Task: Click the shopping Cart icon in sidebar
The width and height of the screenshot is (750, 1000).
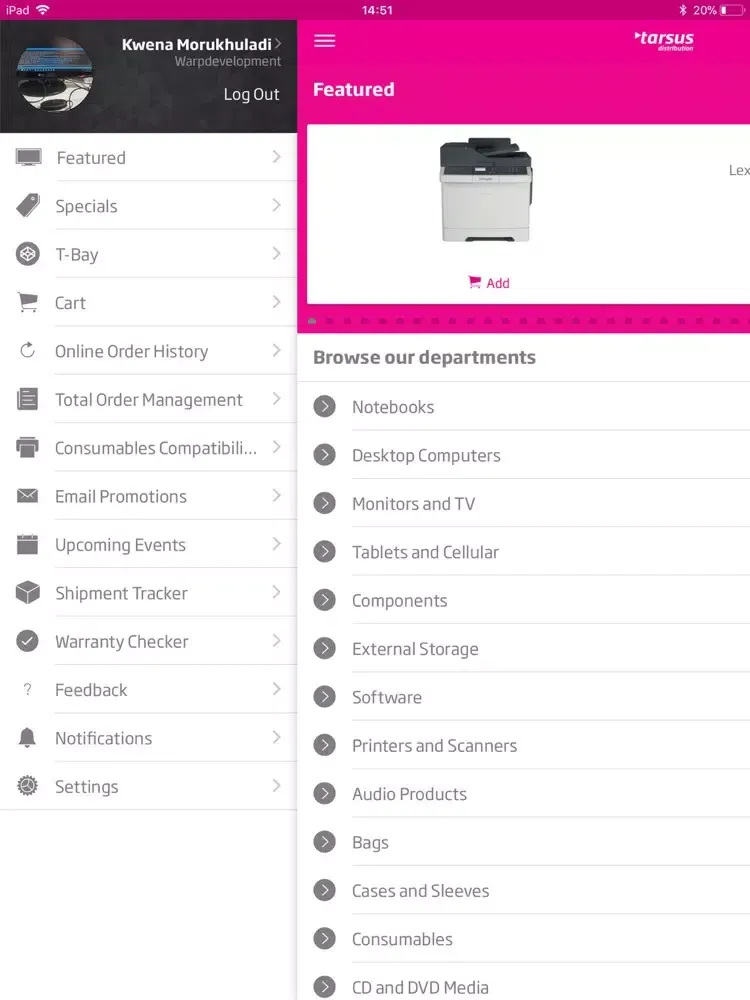Action: (28, 303)
